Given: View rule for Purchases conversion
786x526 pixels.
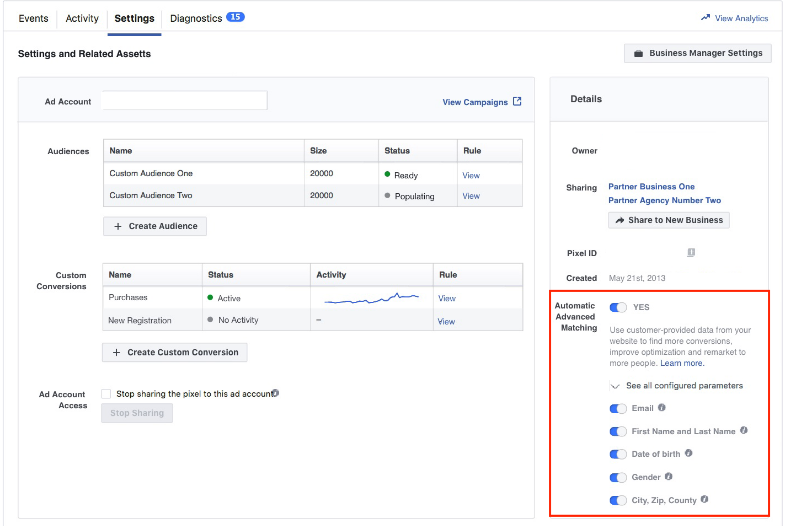Looking at the screenshot, I should 447,298.
